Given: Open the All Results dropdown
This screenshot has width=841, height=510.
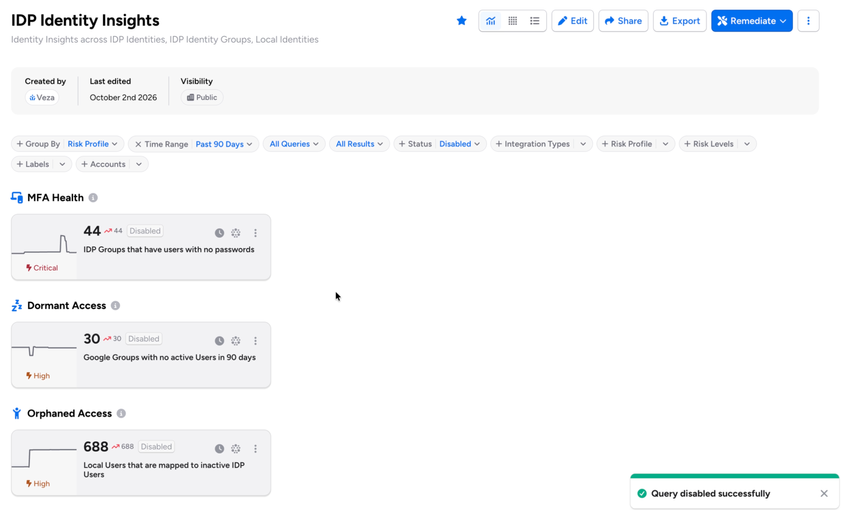Looking at the screenshot, I should click(359, 144).
